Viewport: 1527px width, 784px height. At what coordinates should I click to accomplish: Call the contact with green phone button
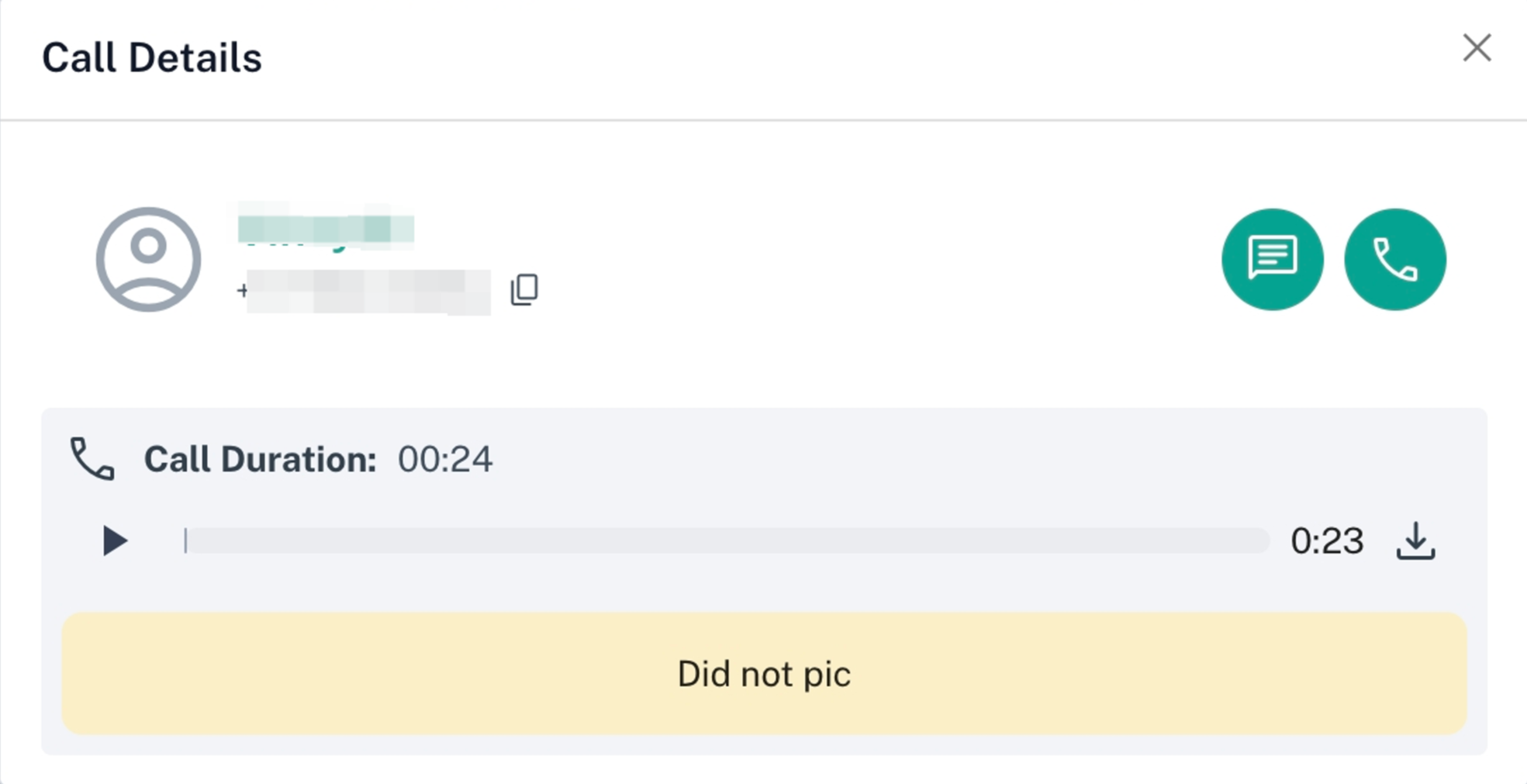tap(1394, 259)
